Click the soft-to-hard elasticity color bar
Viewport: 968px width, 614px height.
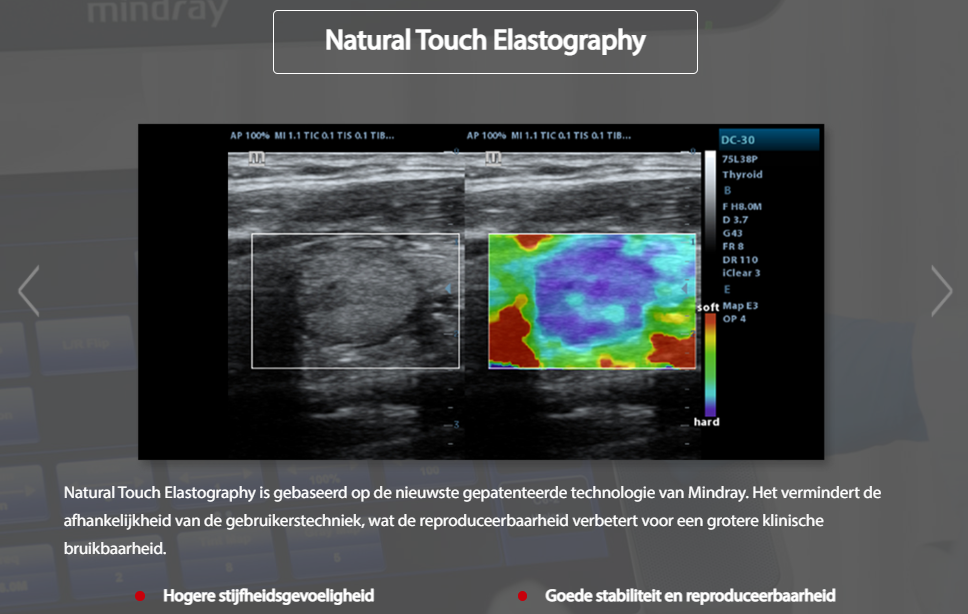[x=710, y=364]
